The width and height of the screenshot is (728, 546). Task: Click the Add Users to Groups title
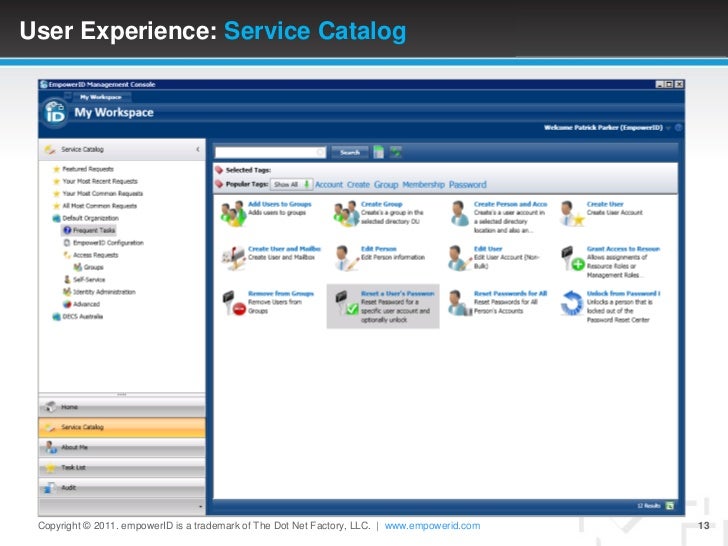280,204
